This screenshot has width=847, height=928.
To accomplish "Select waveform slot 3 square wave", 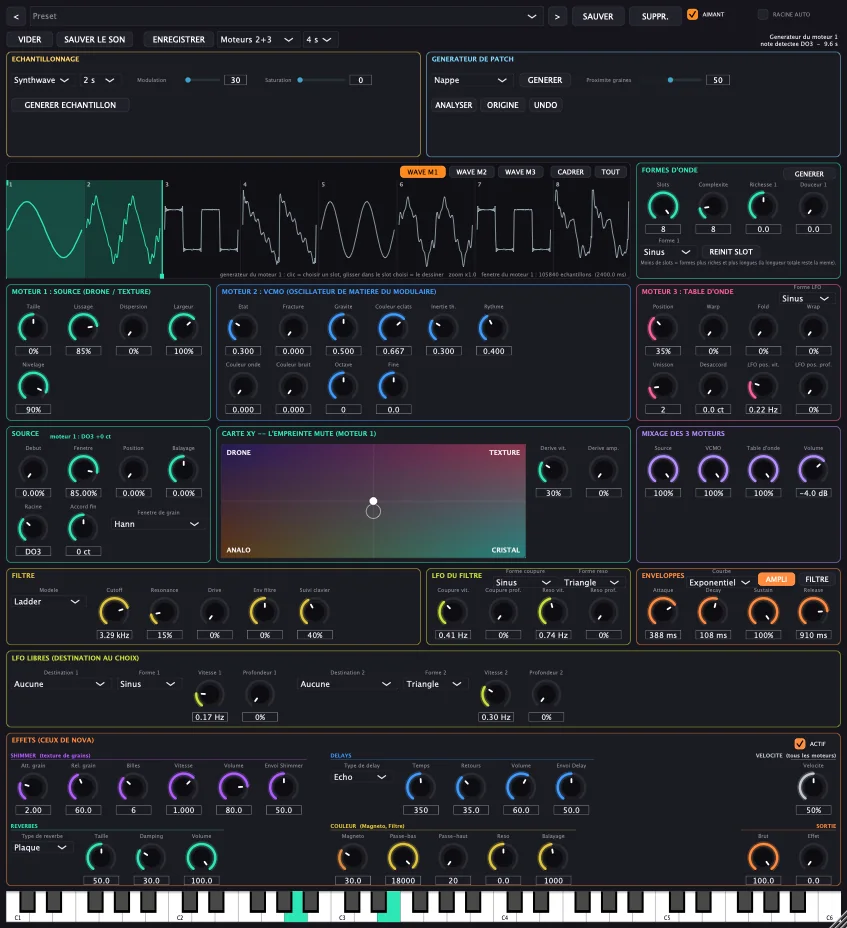I will [201, 228].
